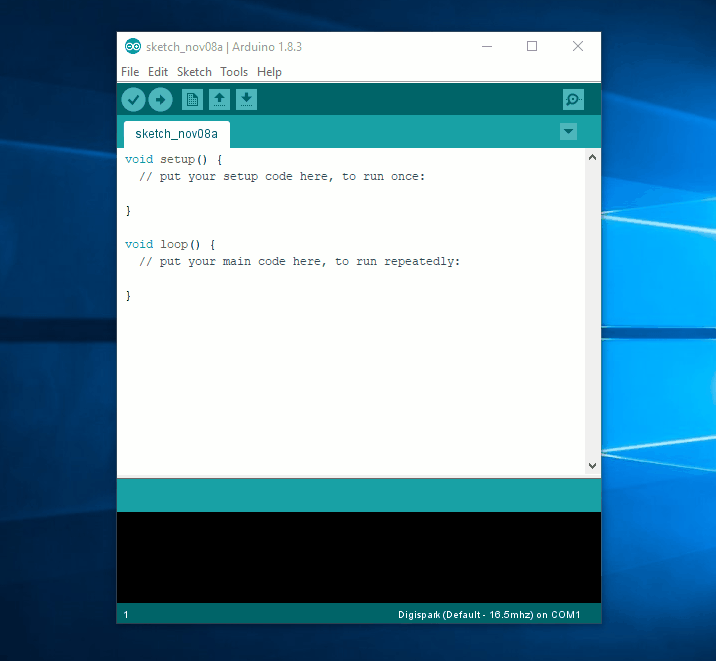Expand the tab options dropdown arrow
The height and width of the screenshot is (661, 716).
[x=568, y=132]
